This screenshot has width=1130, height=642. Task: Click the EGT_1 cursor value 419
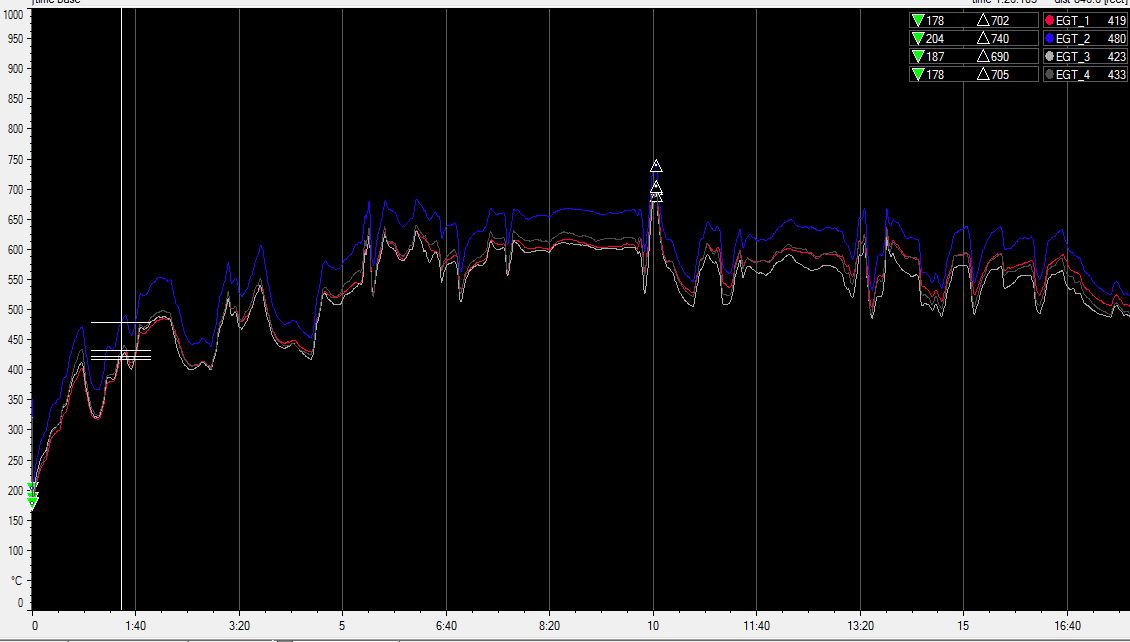pos(1116,21)
